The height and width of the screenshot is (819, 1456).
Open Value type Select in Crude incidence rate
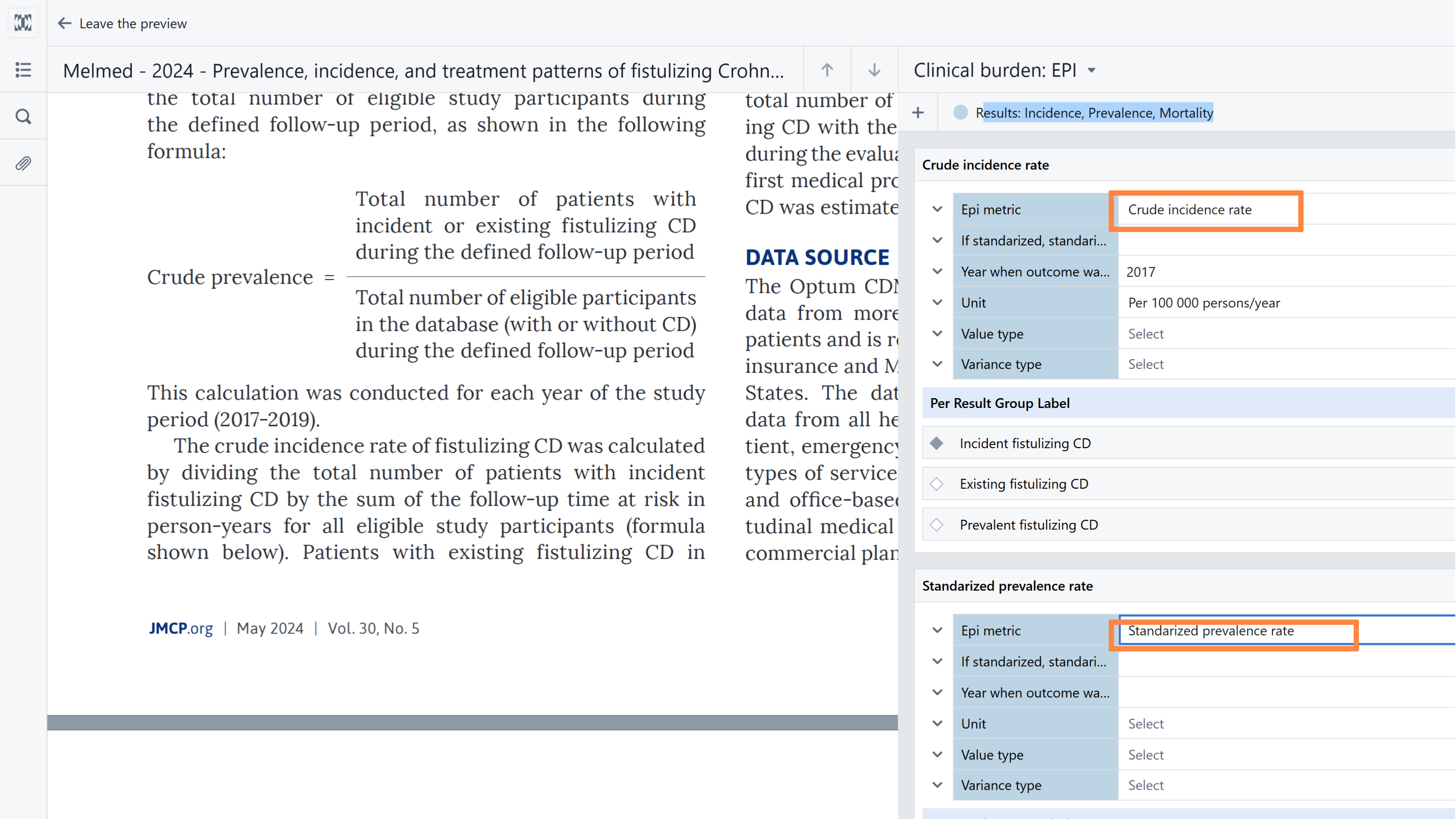[x=1287, y=334]
